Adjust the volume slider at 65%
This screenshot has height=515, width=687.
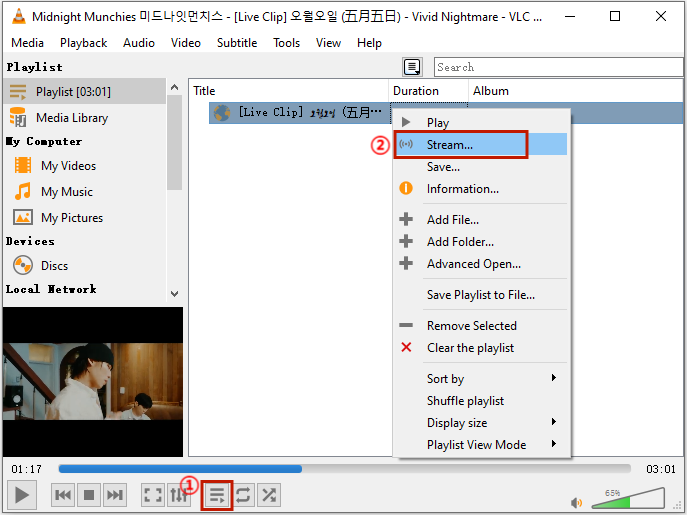(628, 497)
